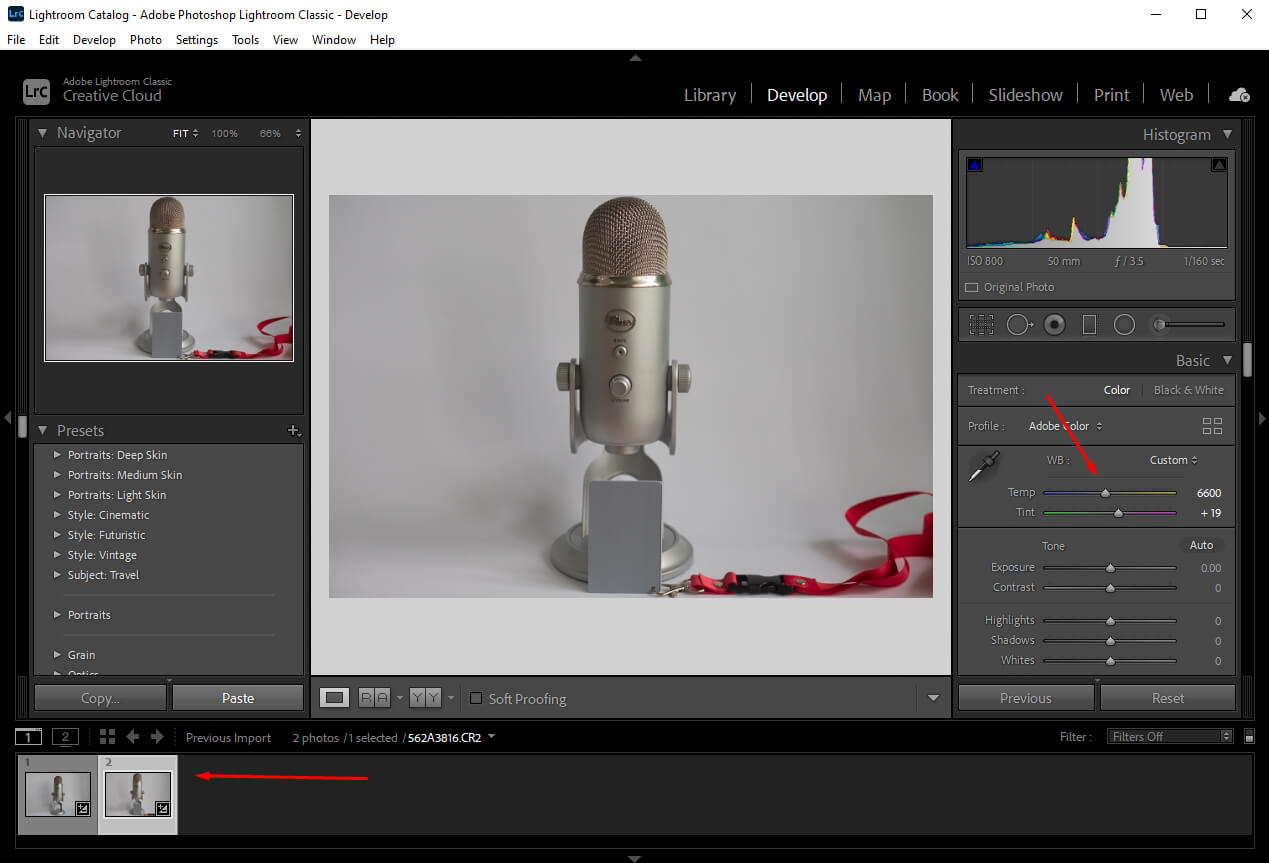Open the 562A3816.CR2 filename source dropdown
The height and width of the screenshot is (863, 1269).
tap(451, 737)
